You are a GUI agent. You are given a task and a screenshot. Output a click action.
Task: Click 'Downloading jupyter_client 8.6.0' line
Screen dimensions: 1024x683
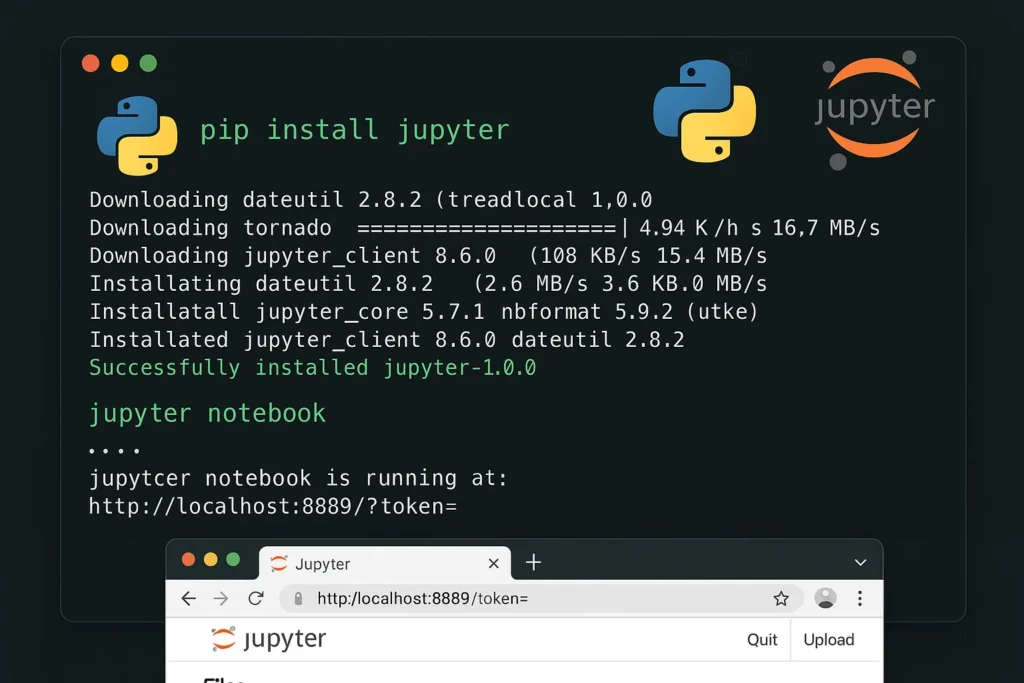pyautogui.click(x=428, y=256)
